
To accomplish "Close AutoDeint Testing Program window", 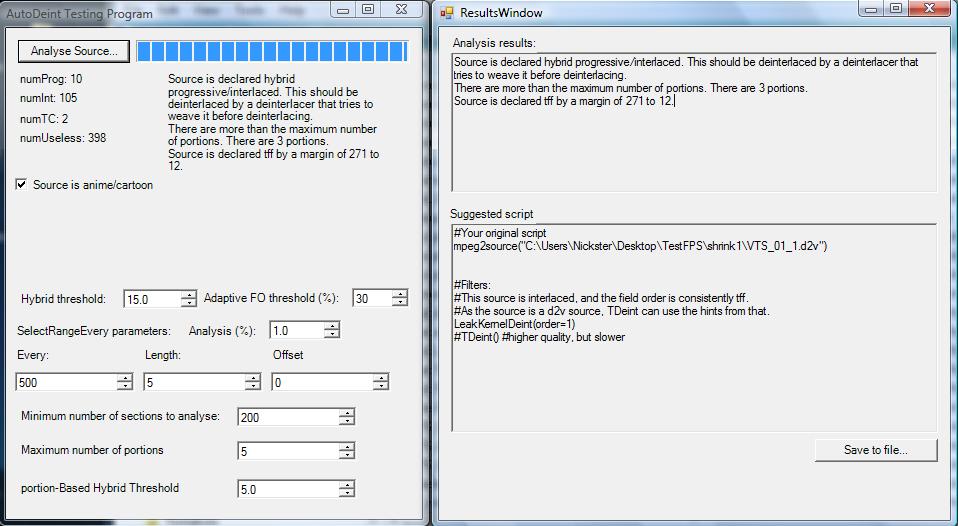I will [x=401, y=9].
